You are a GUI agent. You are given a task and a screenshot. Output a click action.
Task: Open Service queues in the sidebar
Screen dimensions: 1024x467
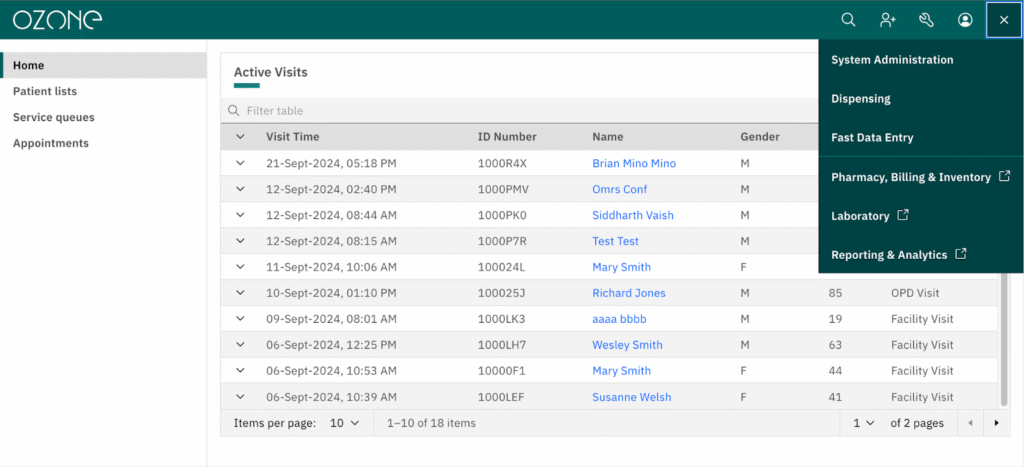103,118
